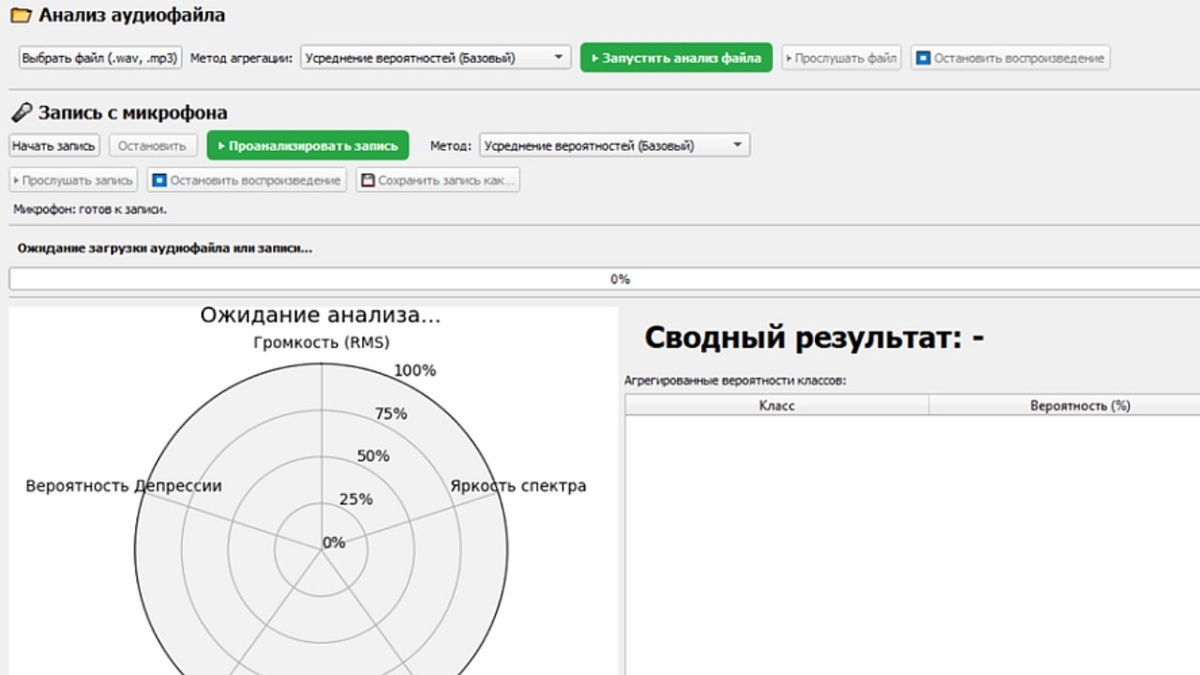Screen dimensions: 1200x675
Task: Click Прослушать запись button
Action: pyautogui.click(x=73, y=181)
